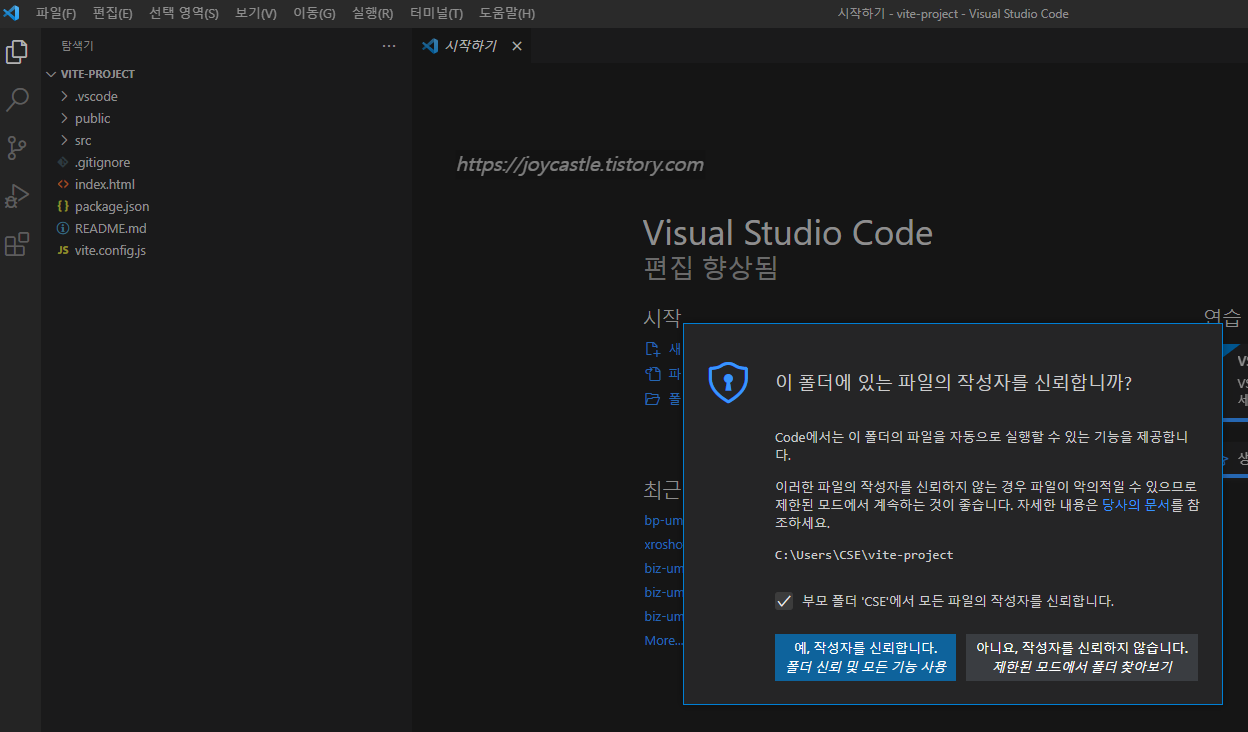Viewport: 1248px width, 732px height.
Task: Click the .gitignore file icon
Action: [63, 162]
